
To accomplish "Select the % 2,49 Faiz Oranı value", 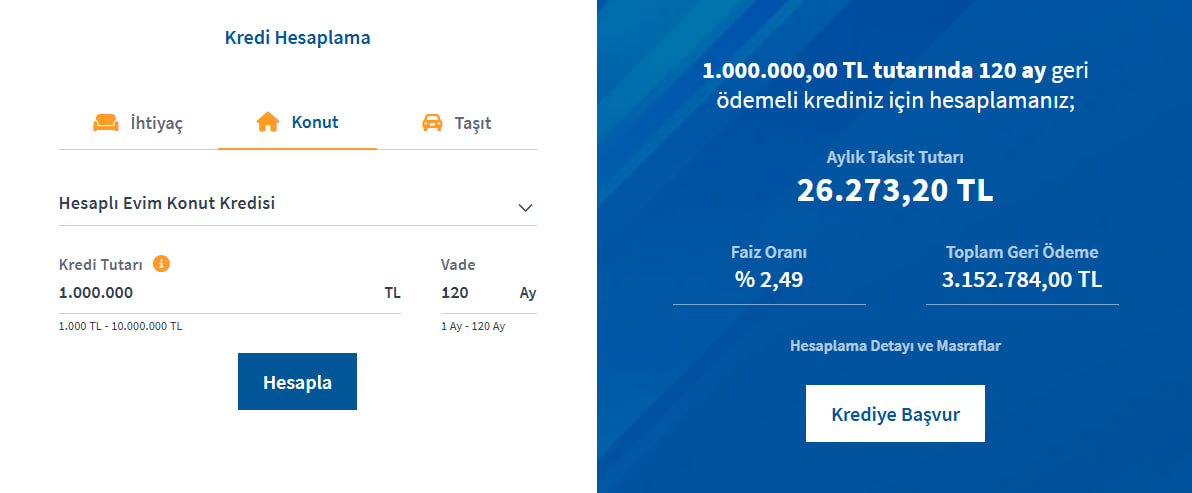I will (769, 280).
